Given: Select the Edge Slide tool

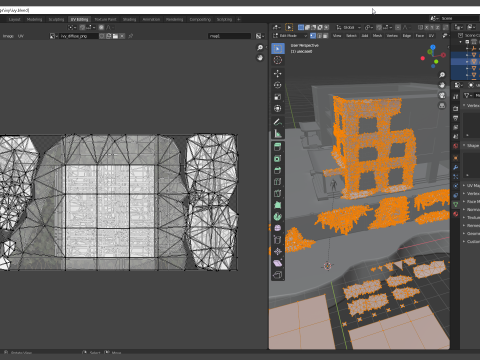Looking at the screenshot, I should point(278,240).
